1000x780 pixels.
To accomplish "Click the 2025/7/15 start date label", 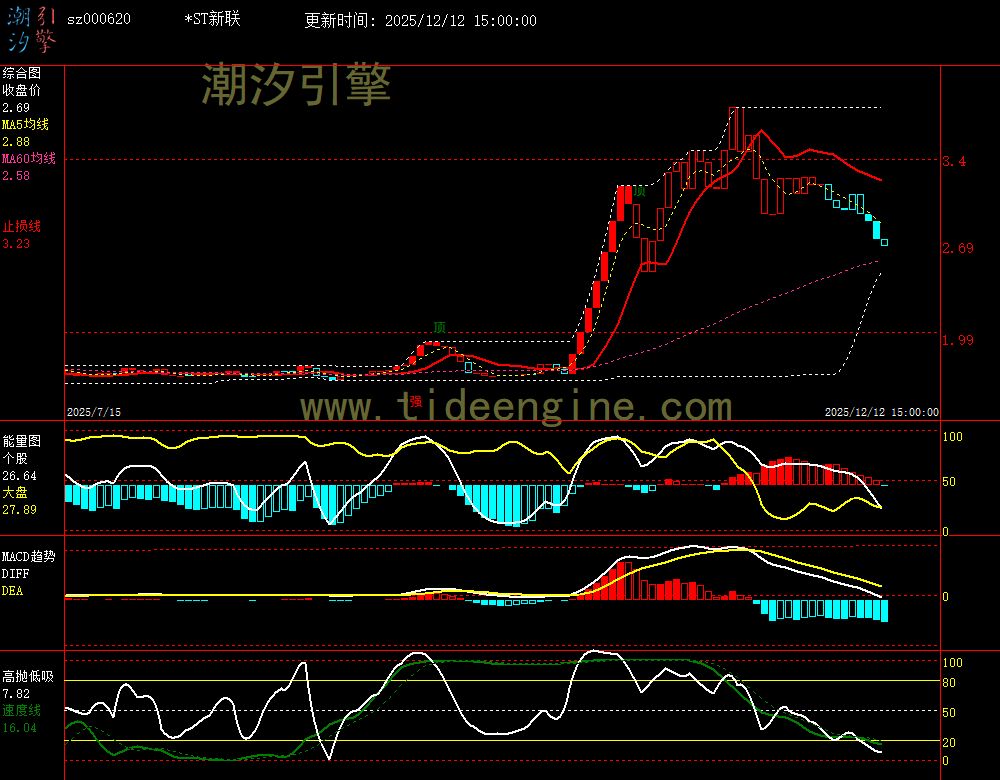I will pos(93,412).
